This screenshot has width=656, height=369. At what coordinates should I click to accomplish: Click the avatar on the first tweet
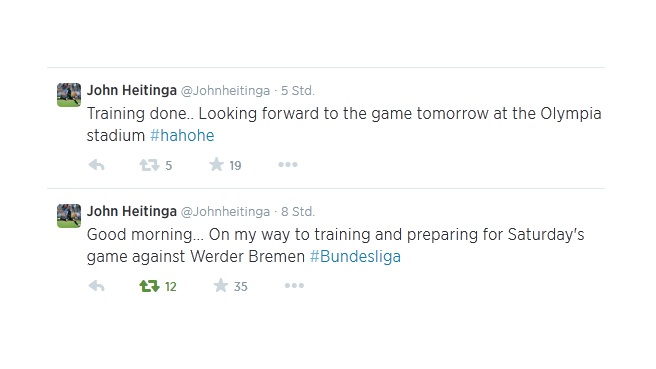[x=69, y=95]
